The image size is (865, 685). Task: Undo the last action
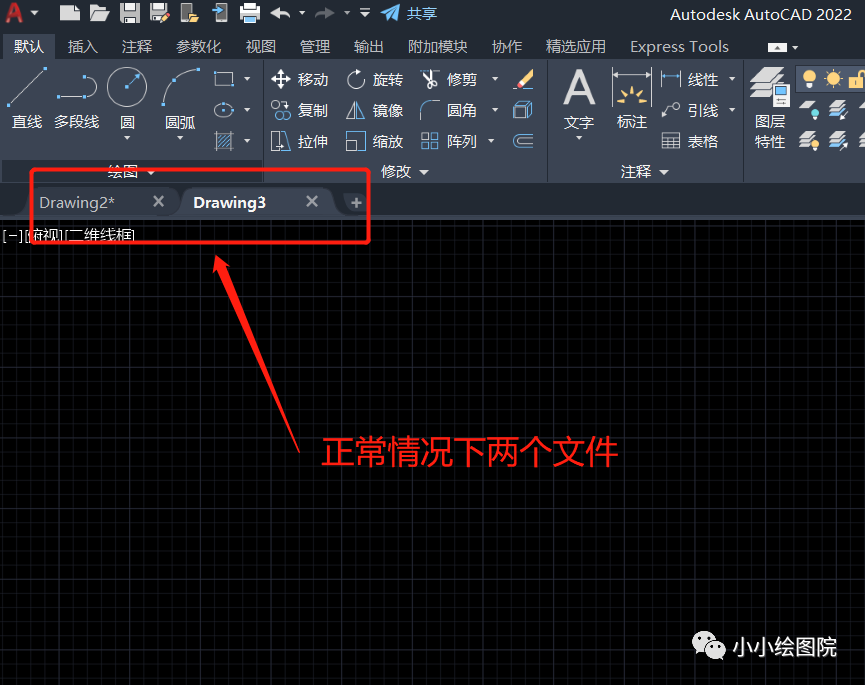pos(281,13)
